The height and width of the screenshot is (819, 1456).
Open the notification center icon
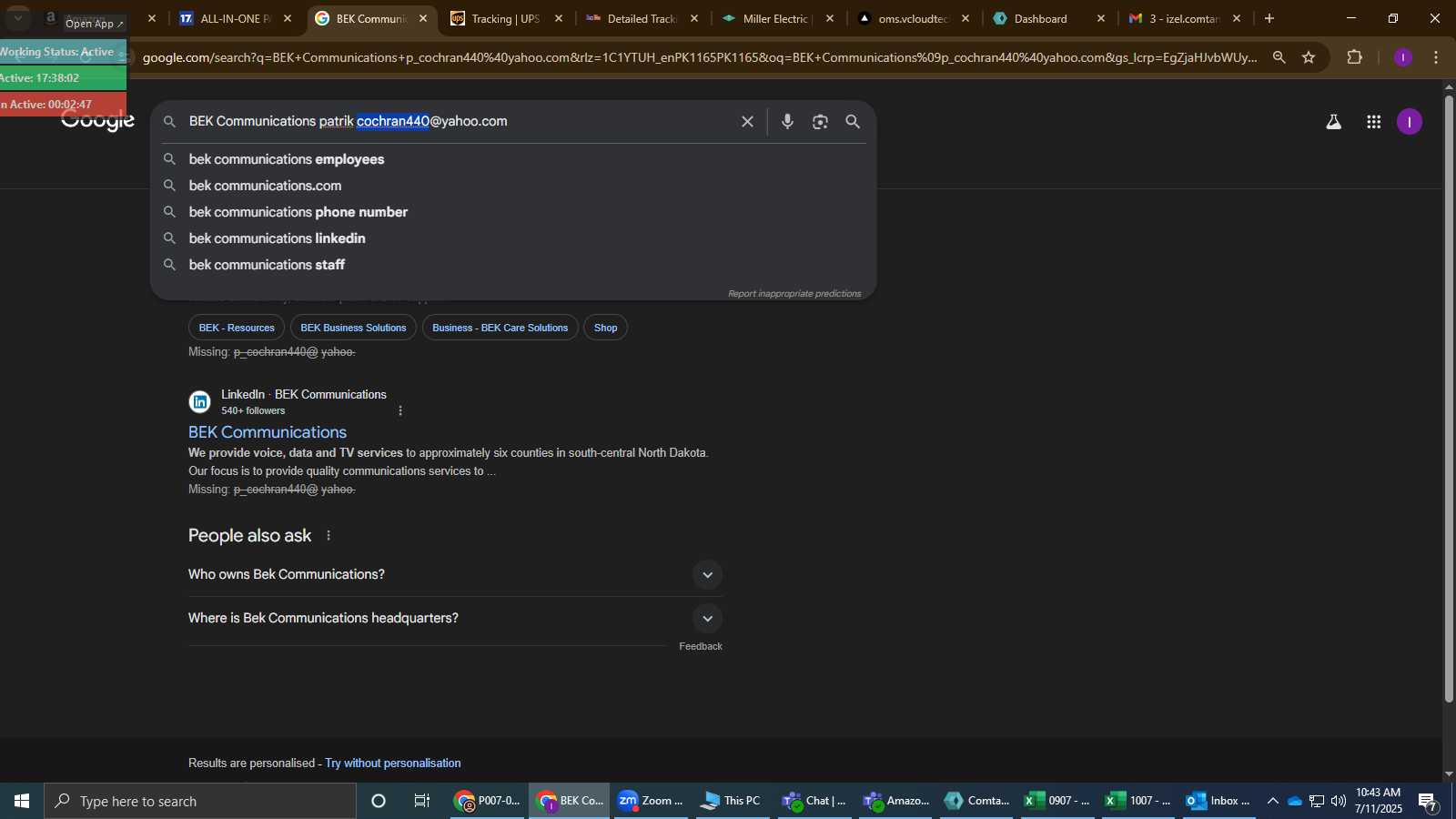click(x=1427, y=802)
